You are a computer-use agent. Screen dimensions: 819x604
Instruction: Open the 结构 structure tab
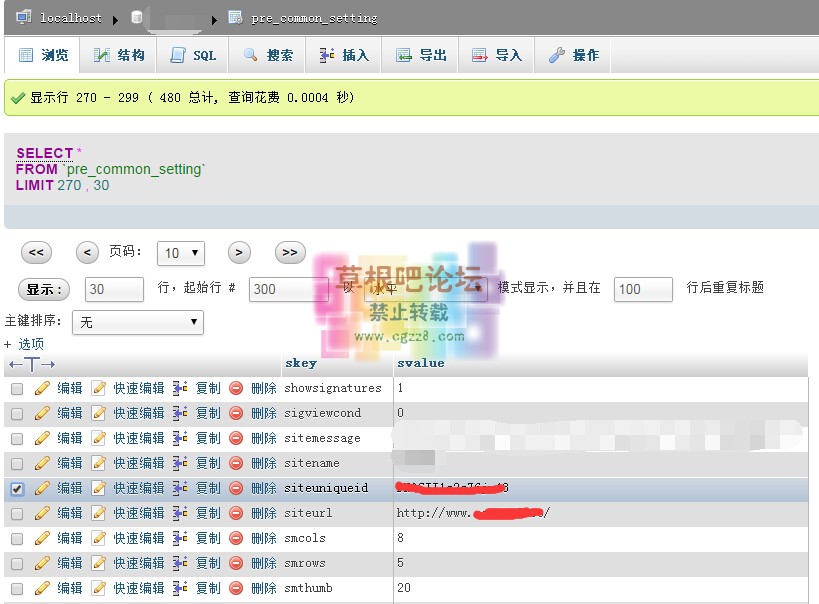point(119,55)
